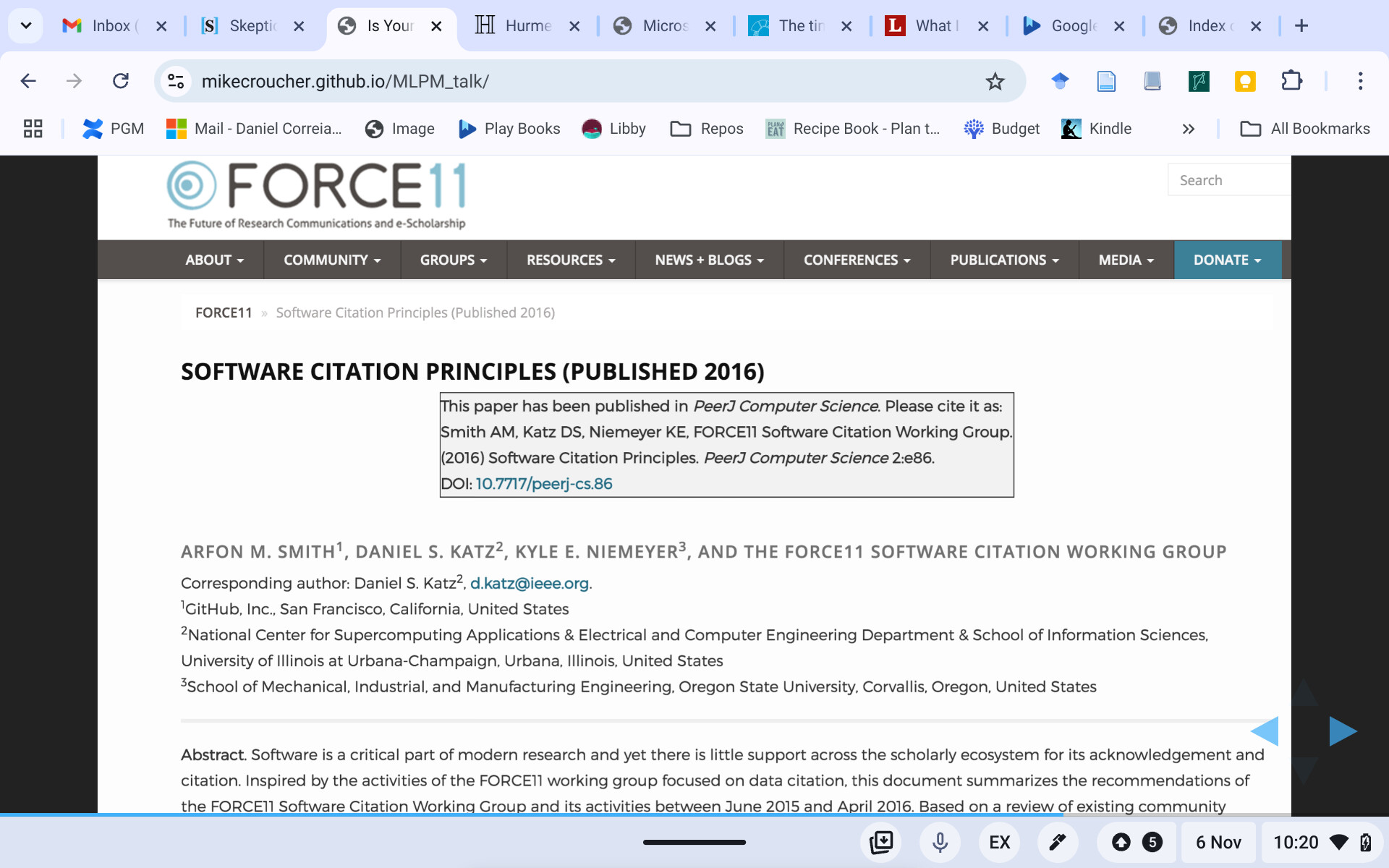Click the FORCE11 site search field

(1230, 180)
